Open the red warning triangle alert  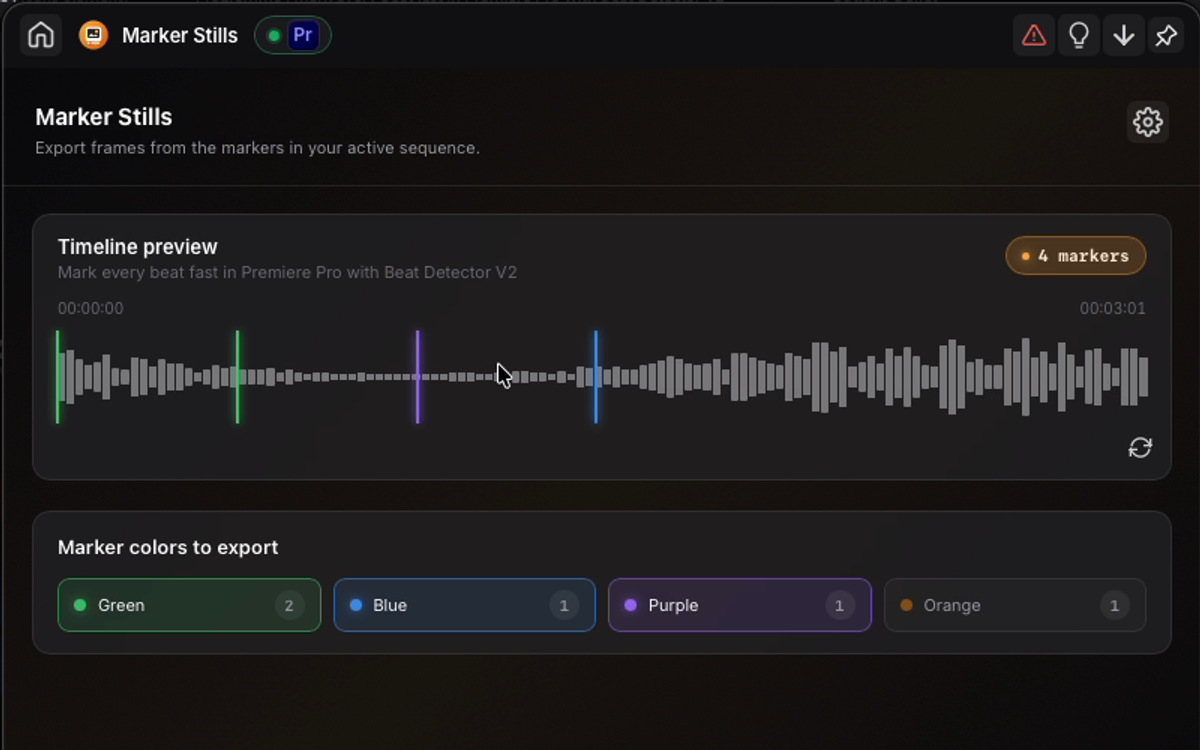click(x=1034, y=35)
